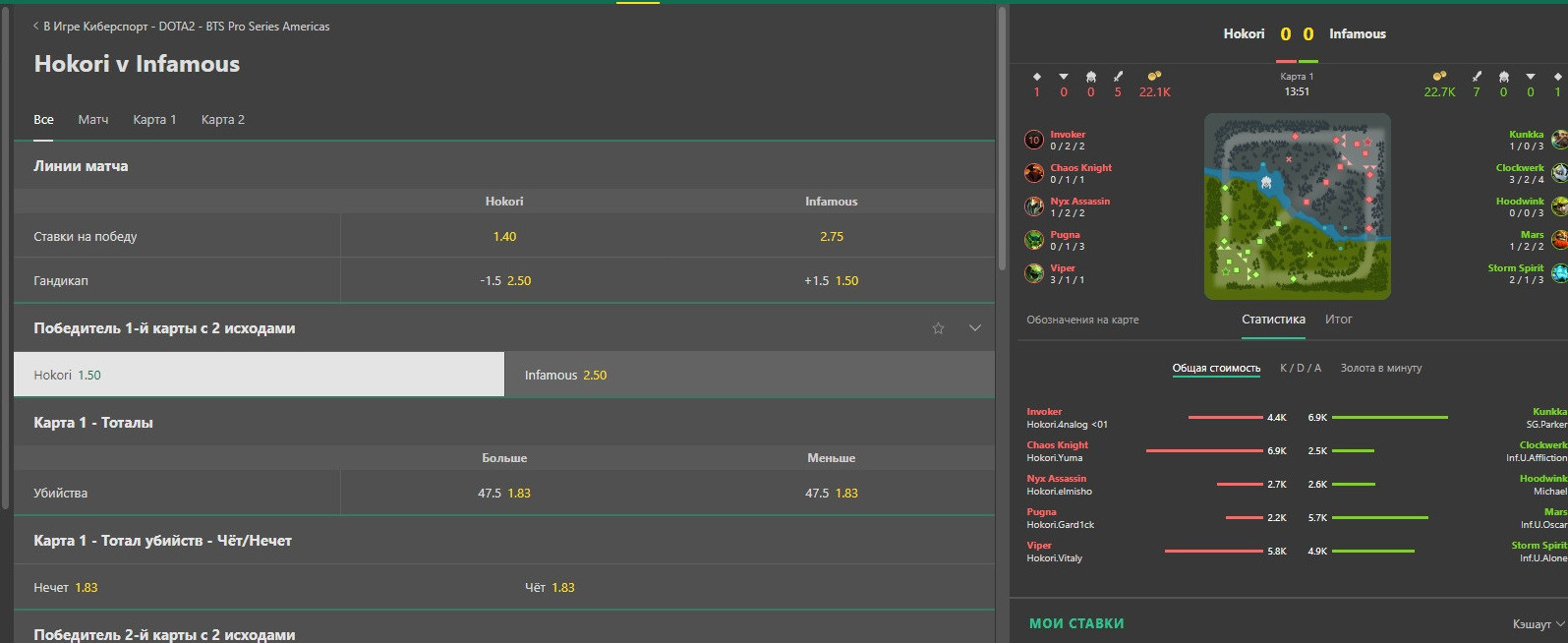Image resolution: width=1568 pixels, height=643 pixels.
Task: Pick Hokori match win odds 1.40
Action: pyautogui.click(x=504, y=237)
